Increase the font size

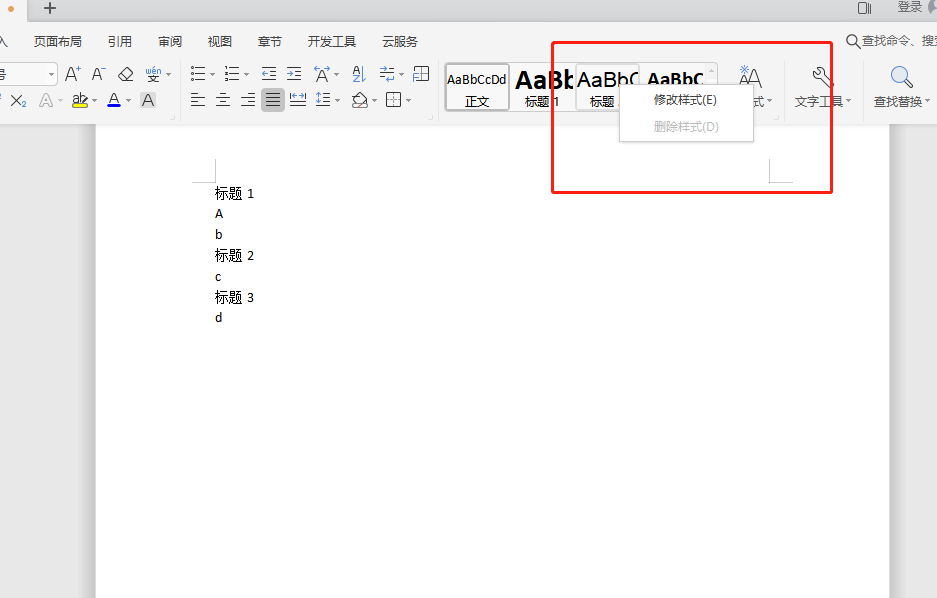point(72,73)
